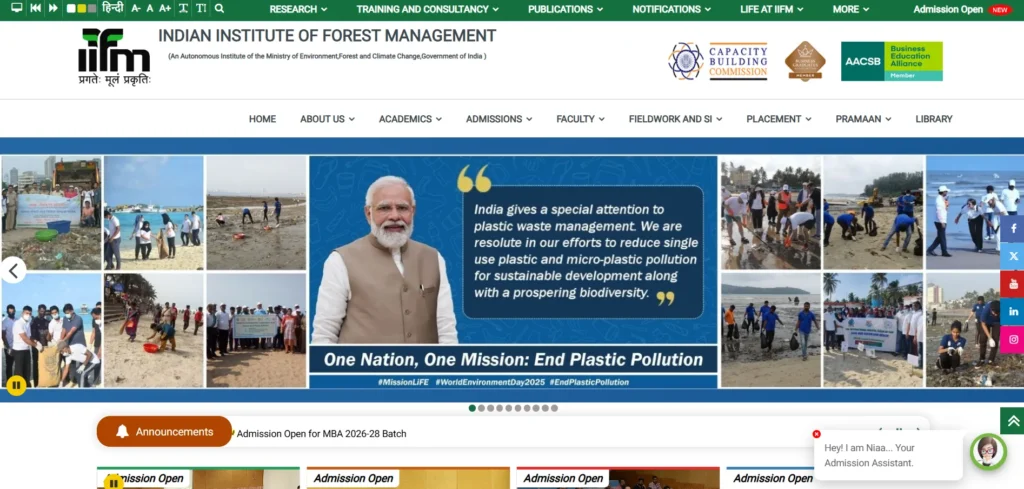Image resolution: width=1024 pixels, height=489 pixels.
Task: Jump to the last carousel slide dot
Action: point(554,408)
